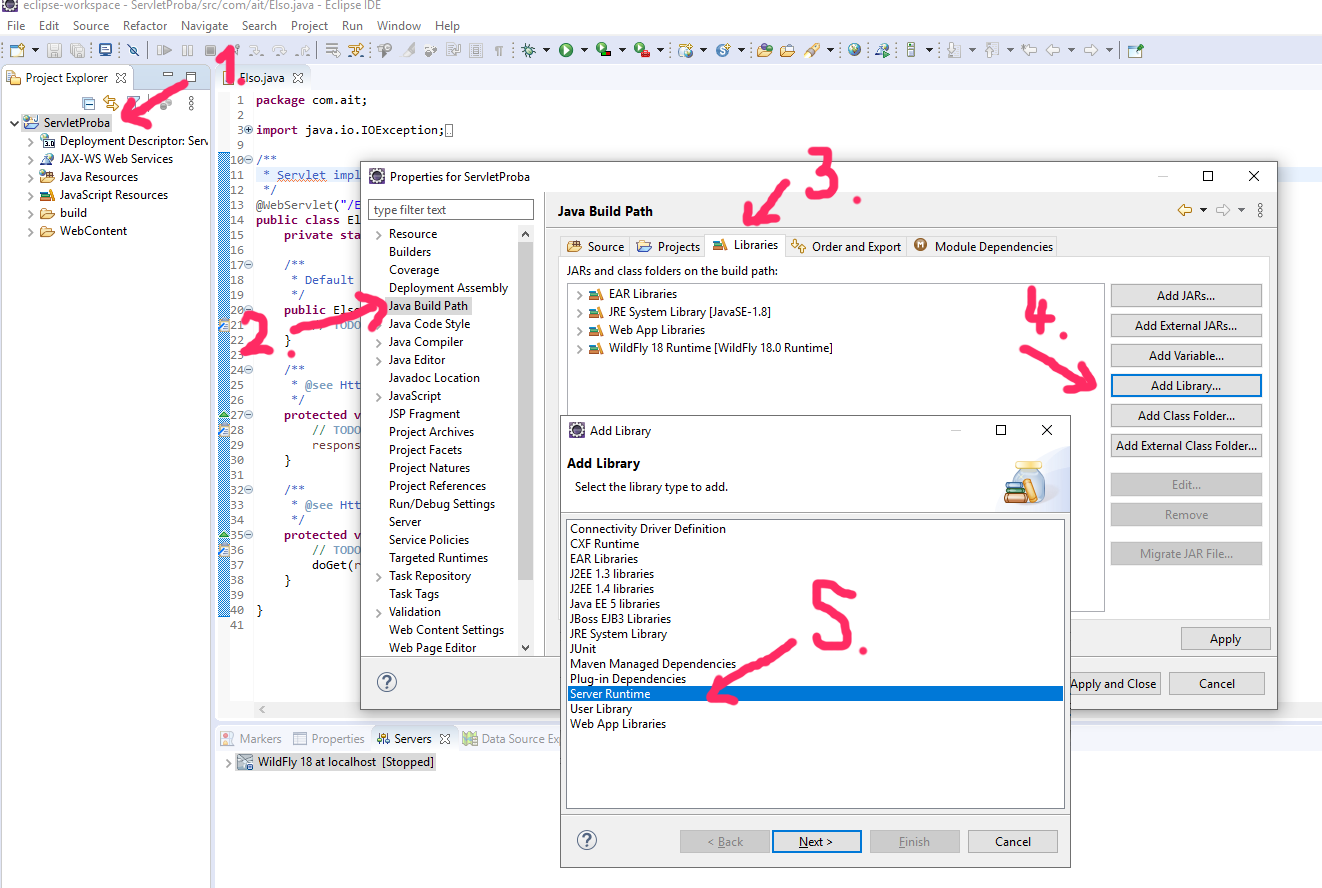This screenshot has width=1322, height=888.
Task: Click the Save icon in main toolbar
Action: tap(55, 50)
